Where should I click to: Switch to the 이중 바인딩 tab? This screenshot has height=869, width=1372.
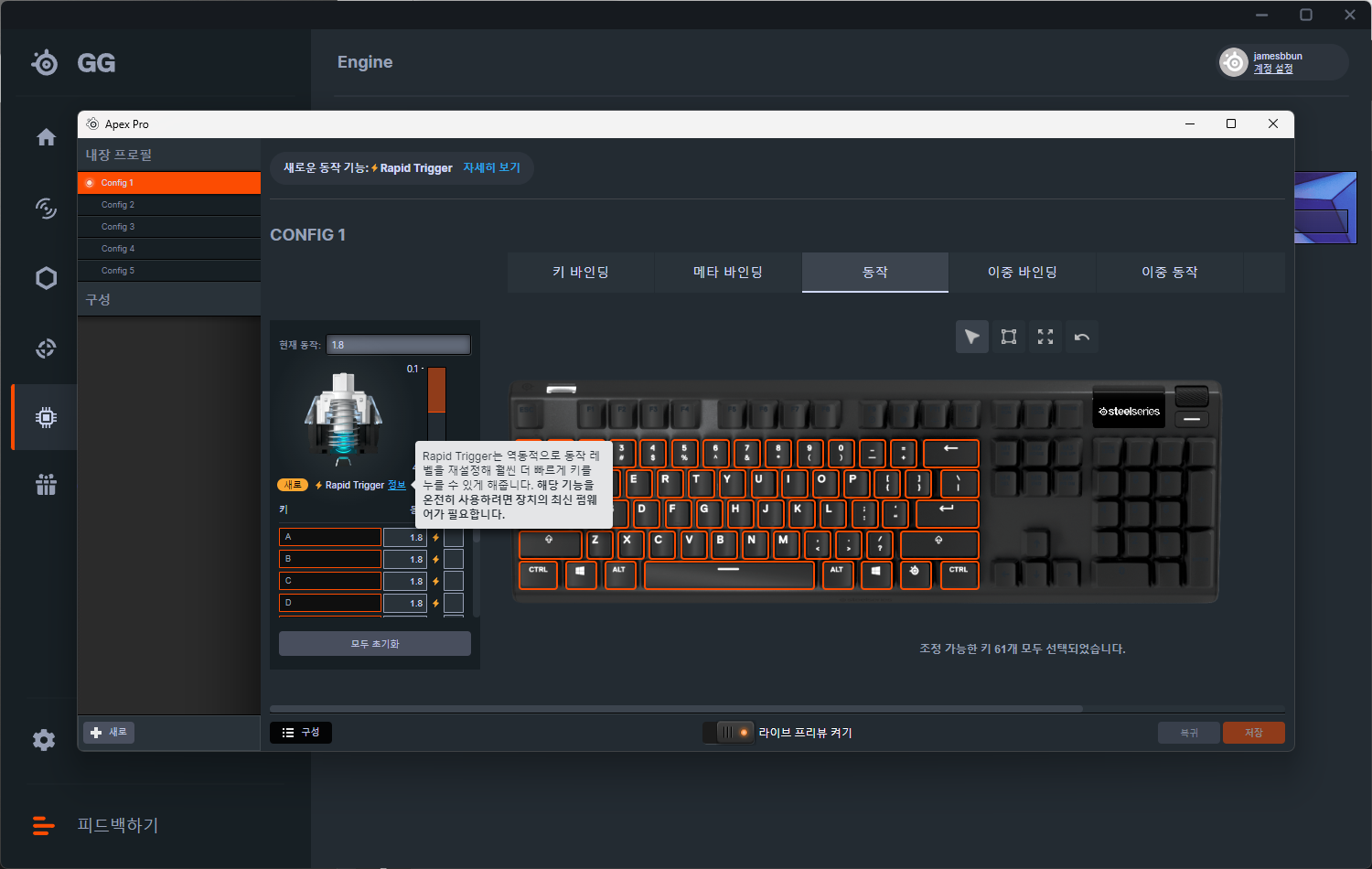tap(1023, 273)
